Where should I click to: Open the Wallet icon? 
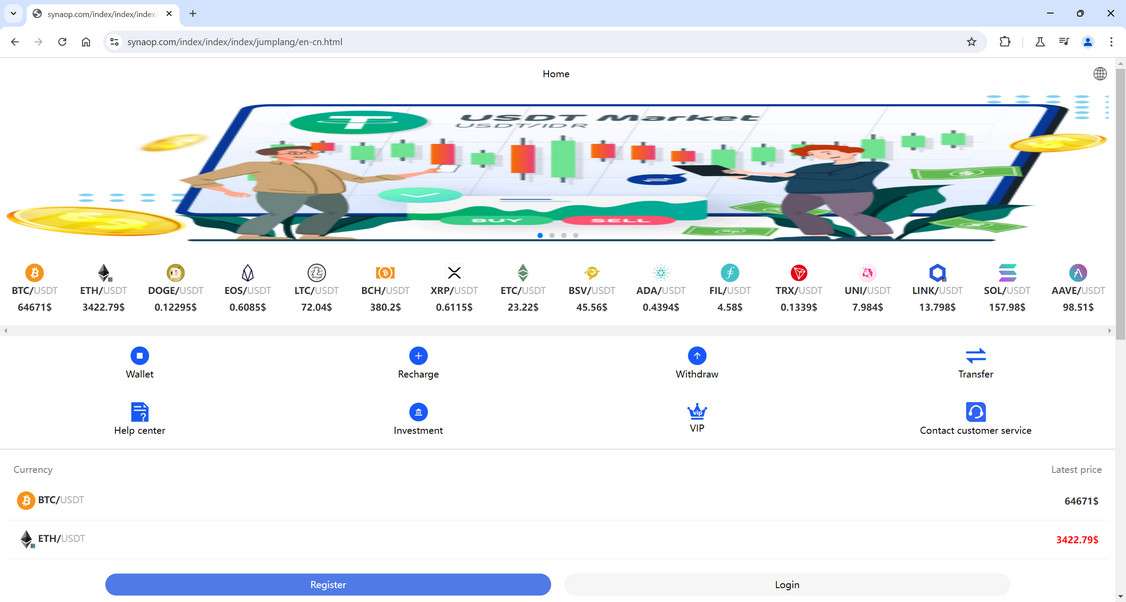click(139, 356)
